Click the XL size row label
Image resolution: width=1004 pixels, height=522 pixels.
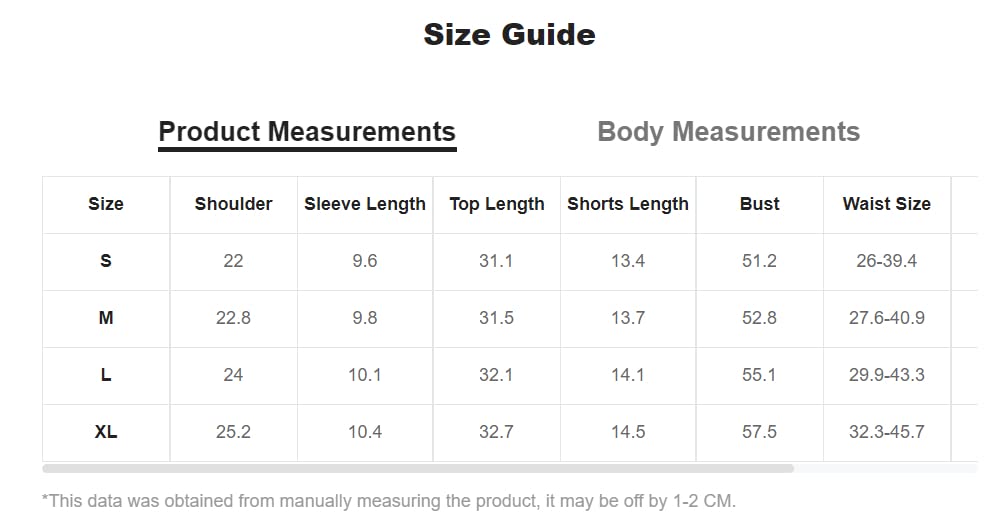[x=106, y=432]
